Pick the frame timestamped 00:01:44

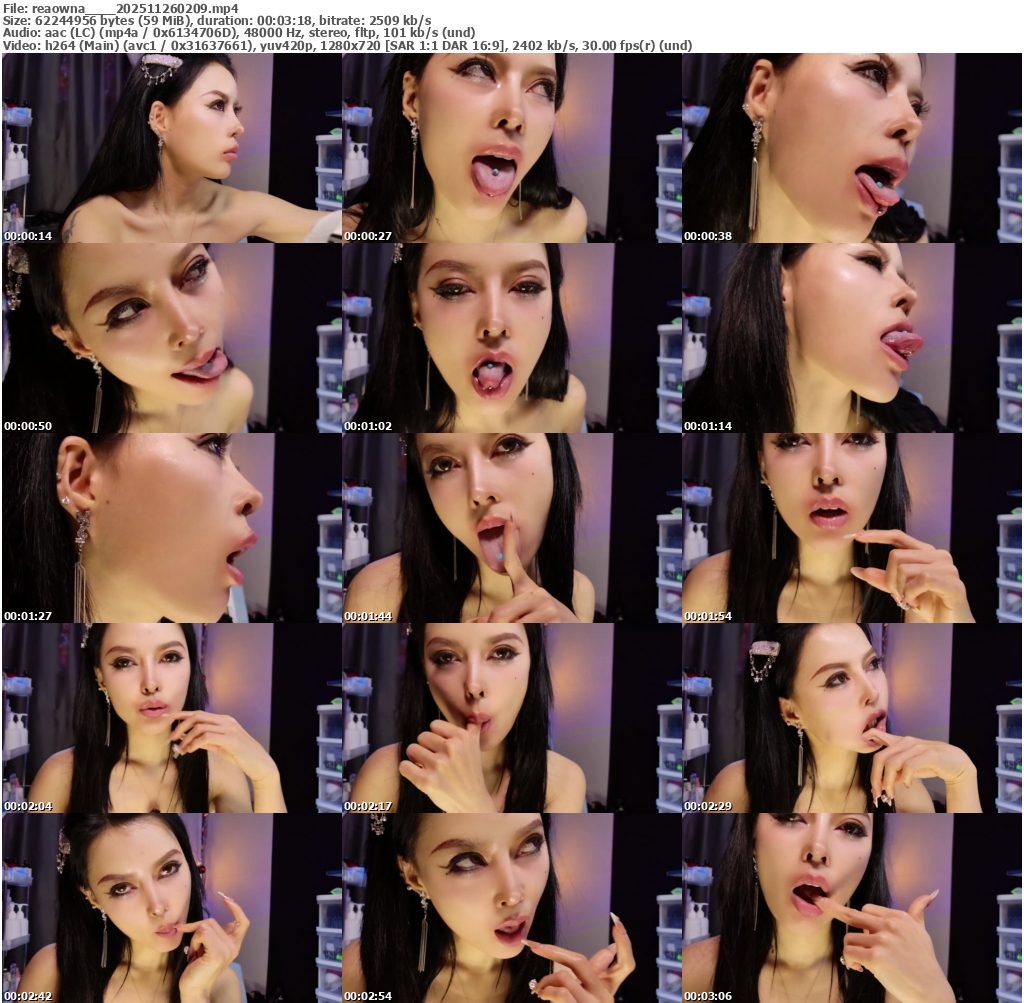[x=511, y=528]
